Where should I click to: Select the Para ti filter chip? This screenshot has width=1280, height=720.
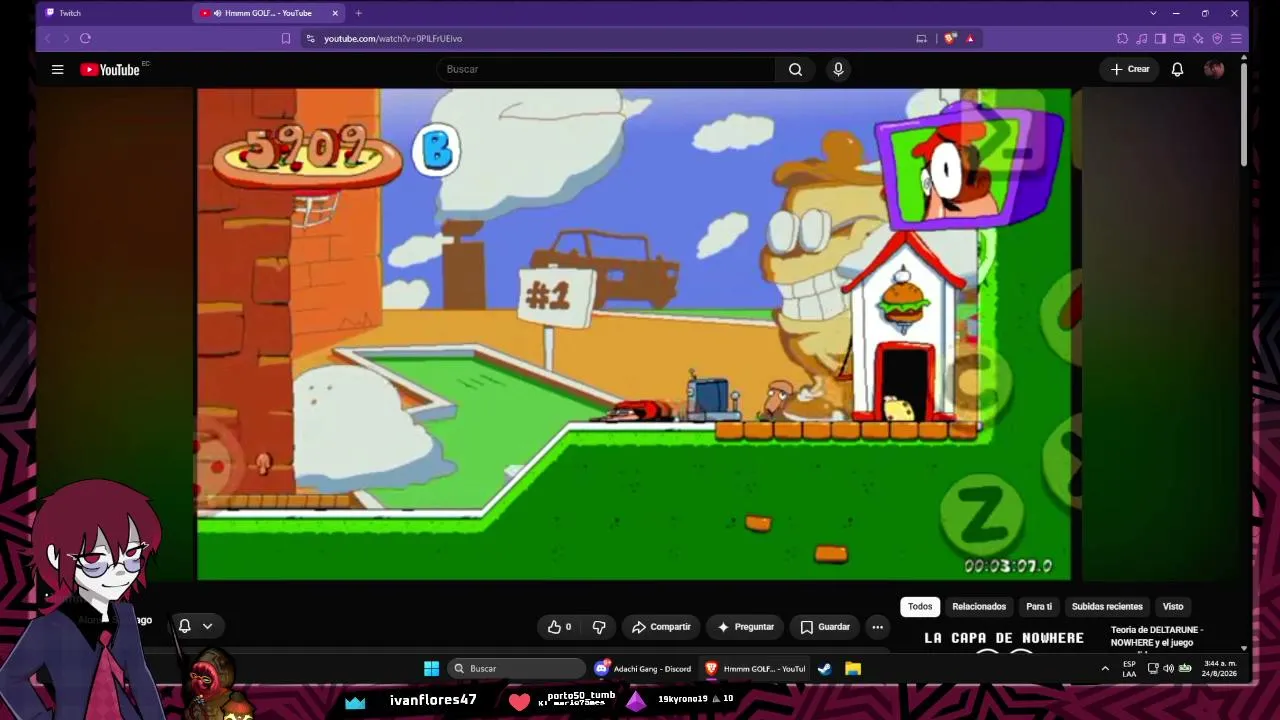[x=1039, y=606]
